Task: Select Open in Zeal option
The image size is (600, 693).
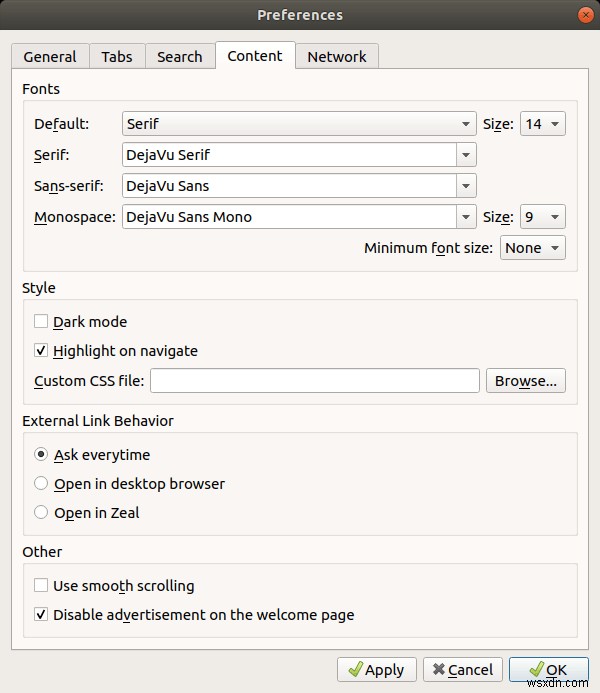Action: pos(41,513)
